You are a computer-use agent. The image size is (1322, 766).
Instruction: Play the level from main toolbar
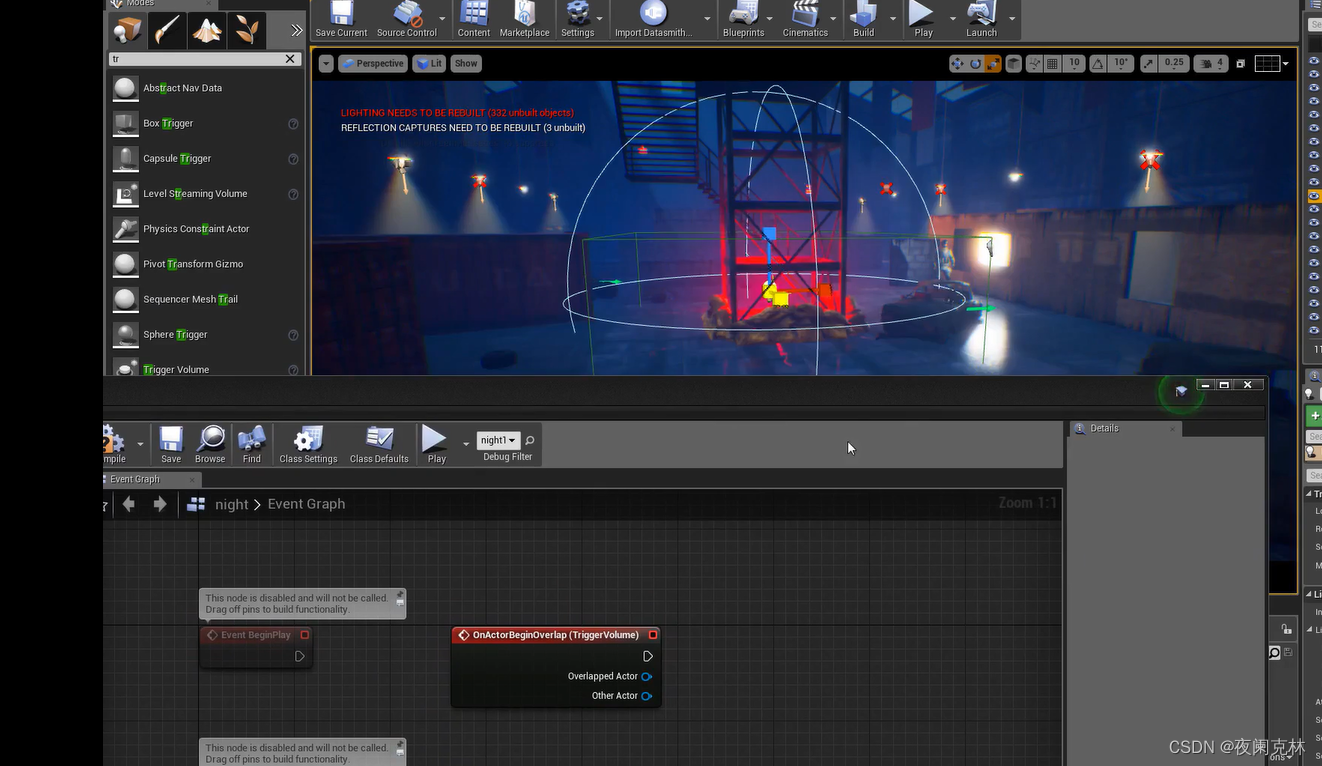pyautogui.click(x=923, y=19)
